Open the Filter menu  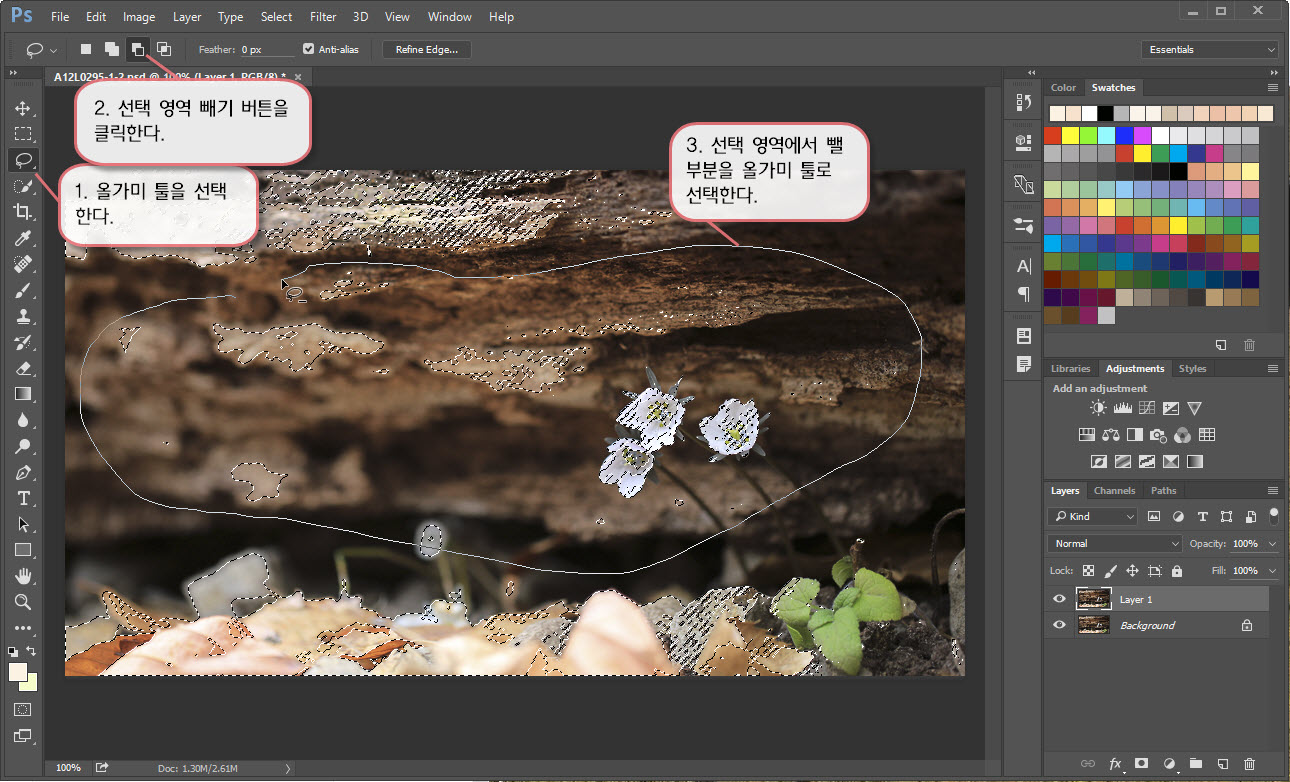pyautogui.click(x=323, y=17)
